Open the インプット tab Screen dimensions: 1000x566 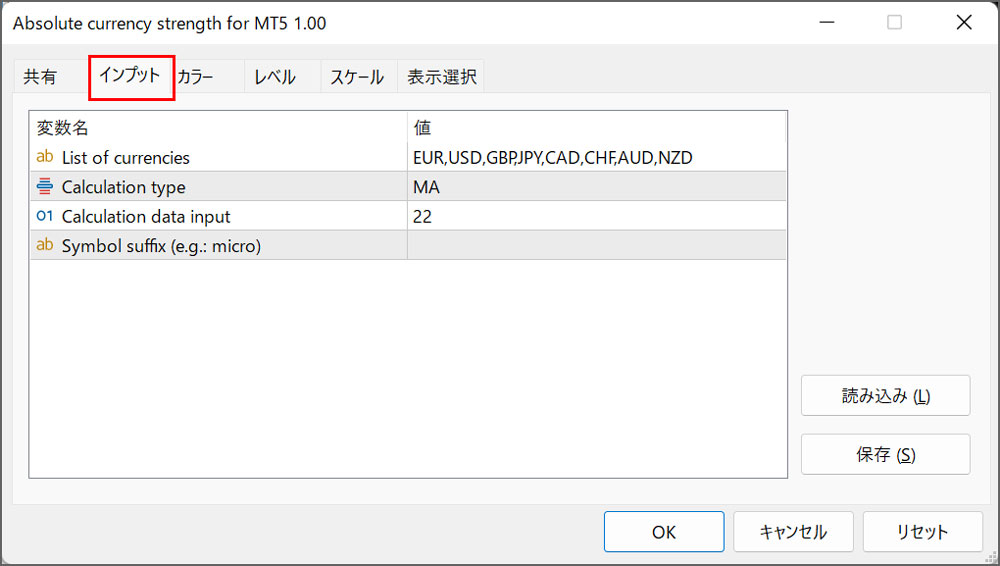[x=130, y=76]
